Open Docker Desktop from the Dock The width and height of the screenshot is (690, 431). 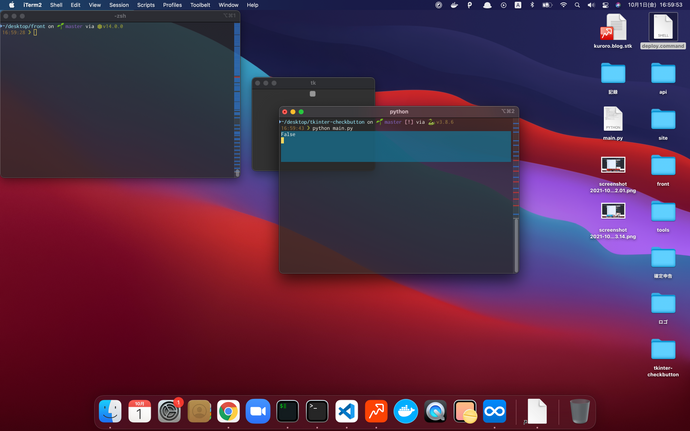tap(405, 411)
